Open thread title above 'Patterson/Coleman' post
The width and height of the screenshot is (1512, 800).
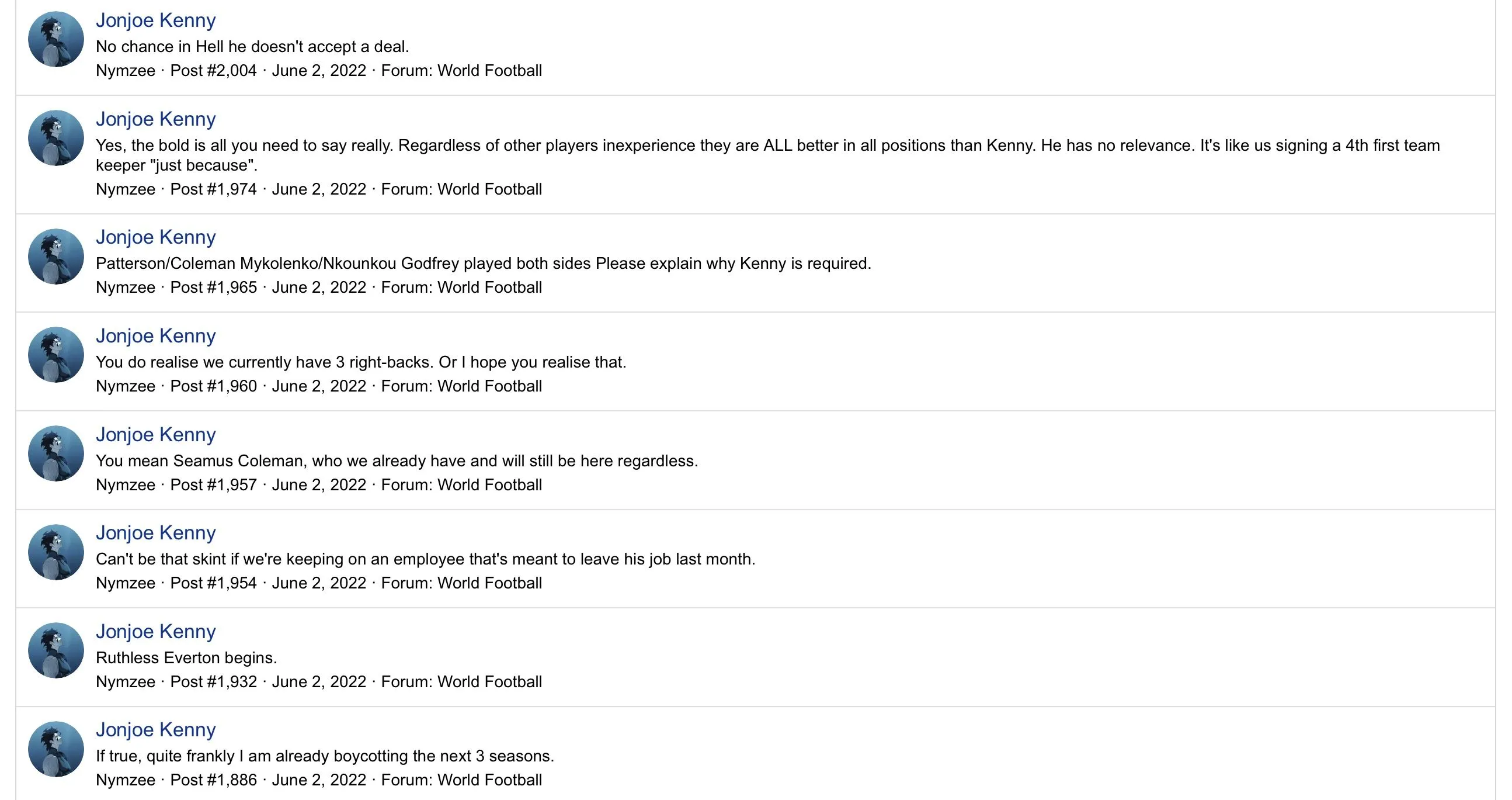(155, 237)
